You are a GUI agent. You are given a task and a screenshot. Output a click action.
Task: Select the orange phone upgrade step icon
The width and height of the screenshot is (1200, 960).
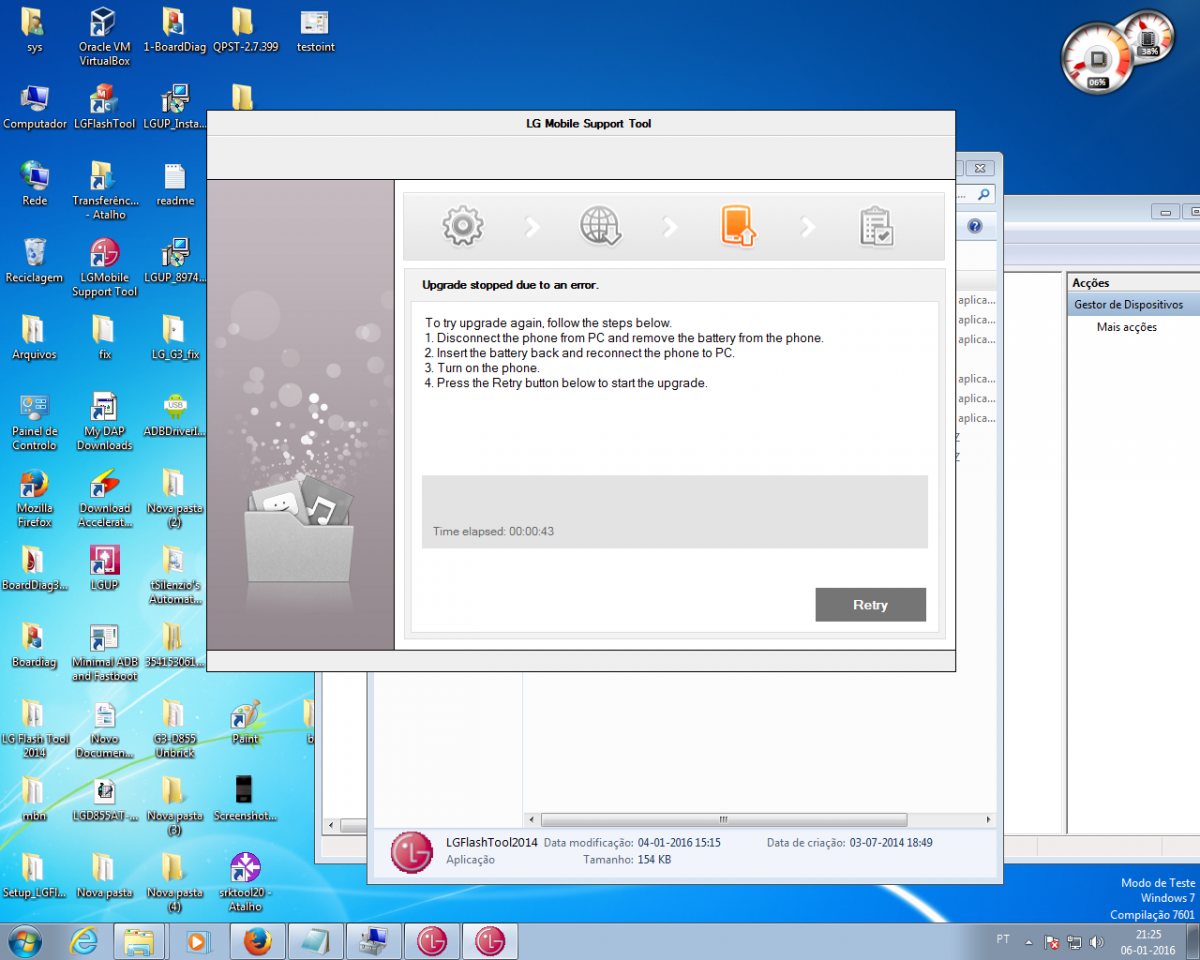point(738,226)
